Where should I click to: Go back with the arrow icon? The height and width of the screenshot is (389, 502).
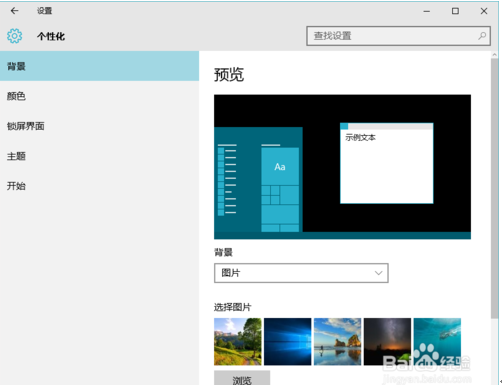(x=14, y=11)
